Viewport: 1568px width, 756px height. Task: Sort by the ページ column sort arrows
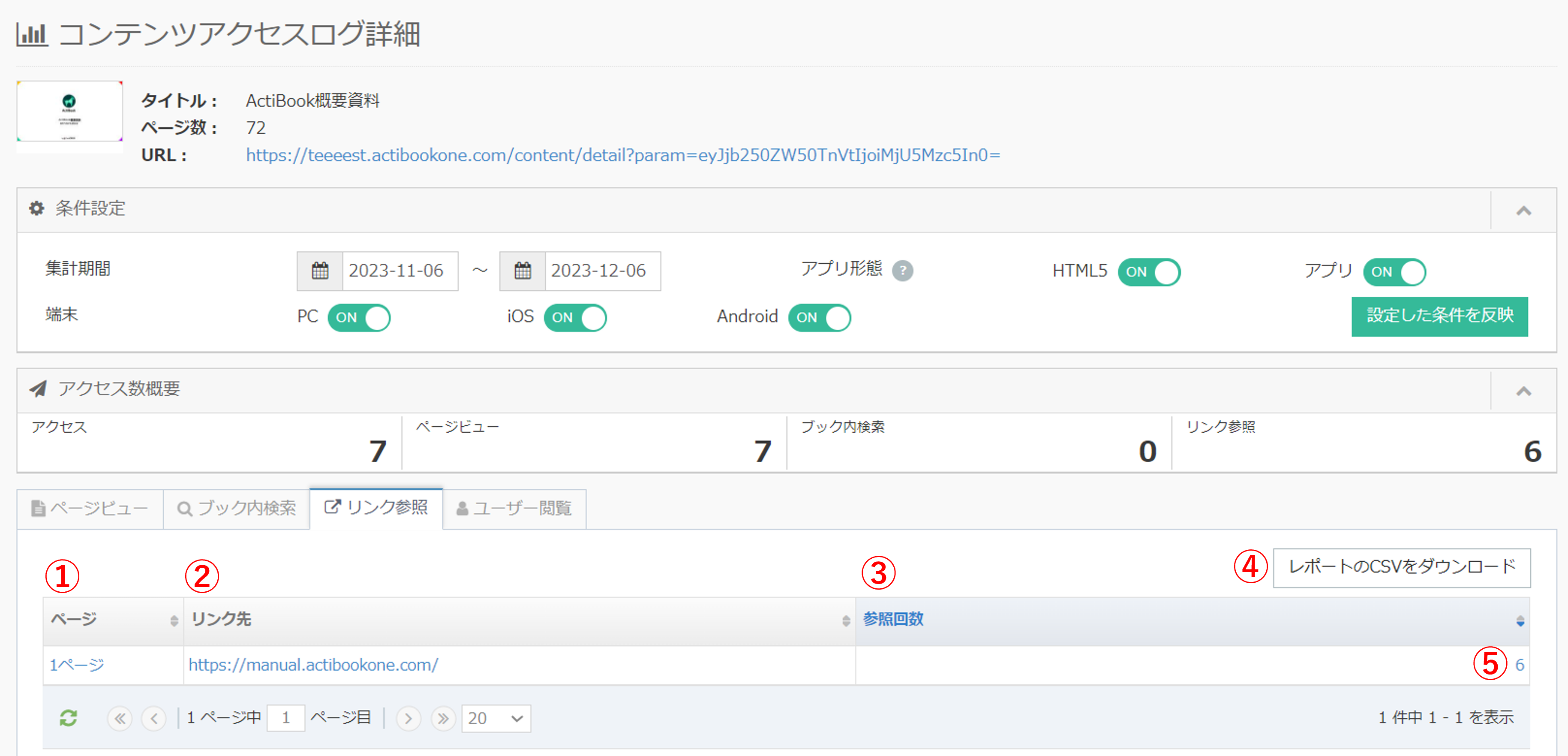174,620
